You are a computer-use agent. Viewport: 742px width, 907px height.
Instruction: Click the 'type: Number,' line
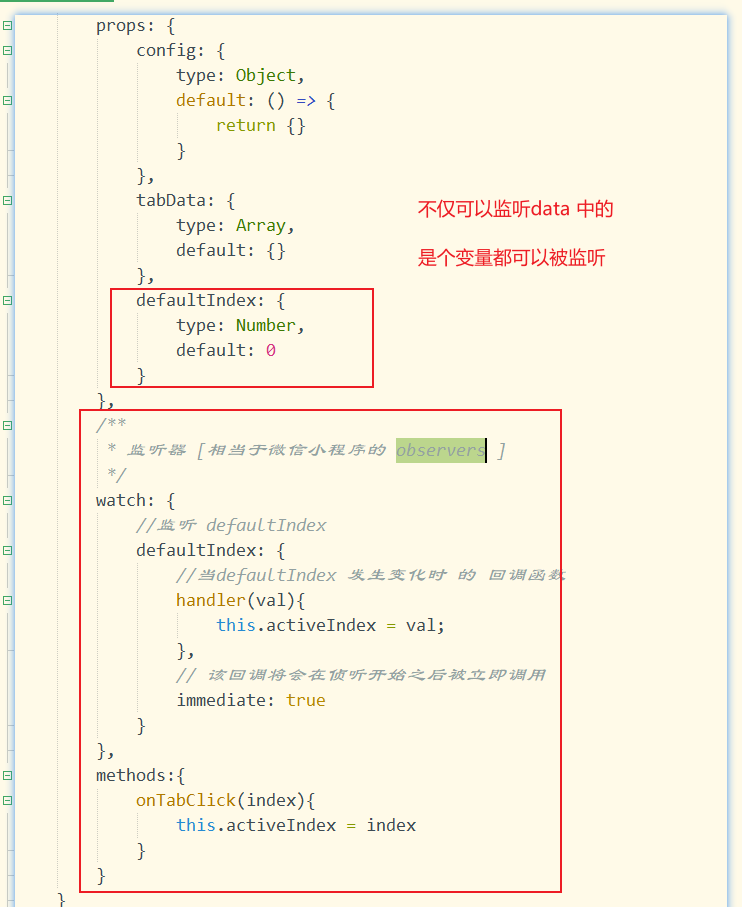coord(240,326)
